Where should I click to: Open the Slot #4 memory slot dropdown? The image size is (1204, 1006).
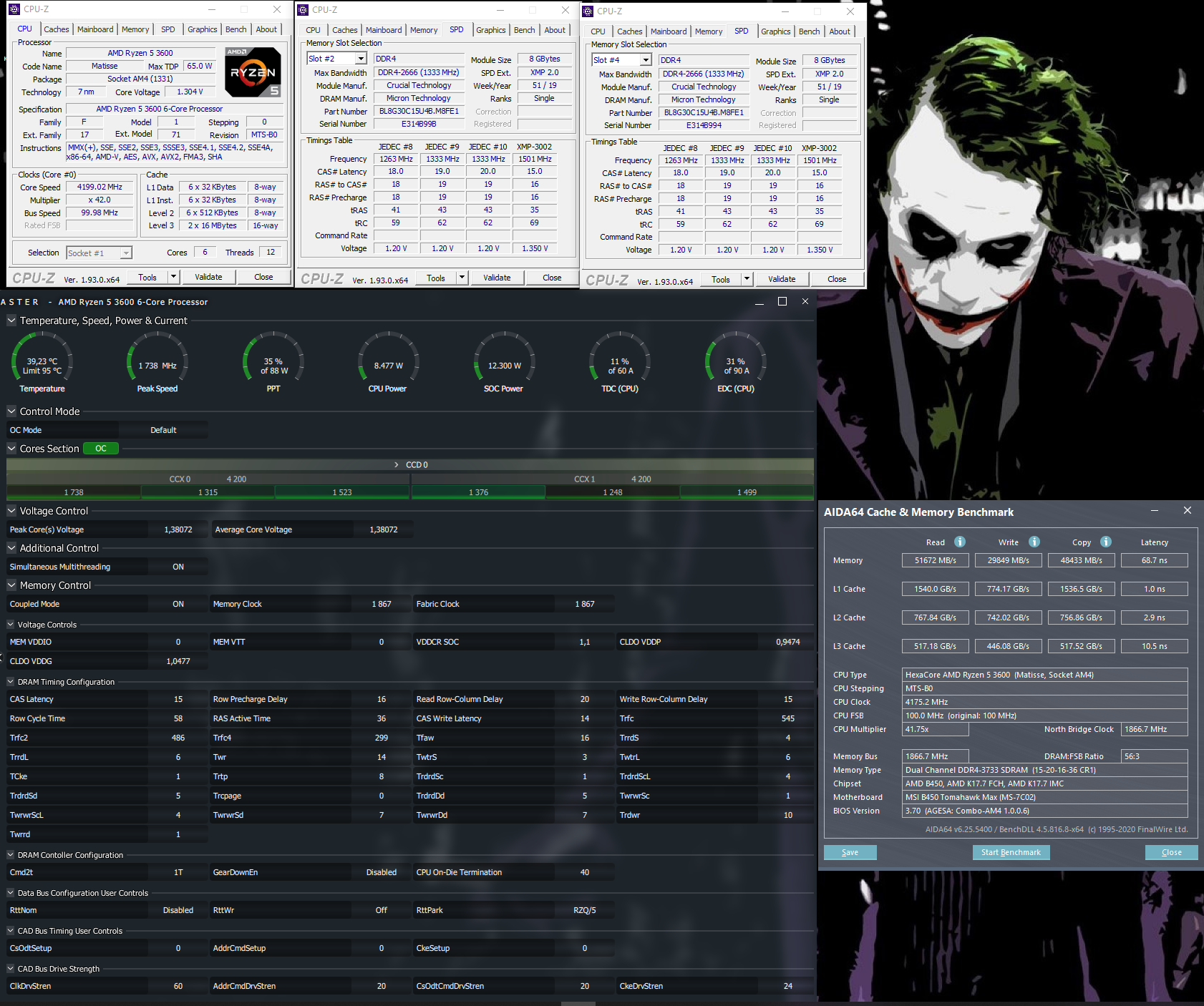click(646, 60)
